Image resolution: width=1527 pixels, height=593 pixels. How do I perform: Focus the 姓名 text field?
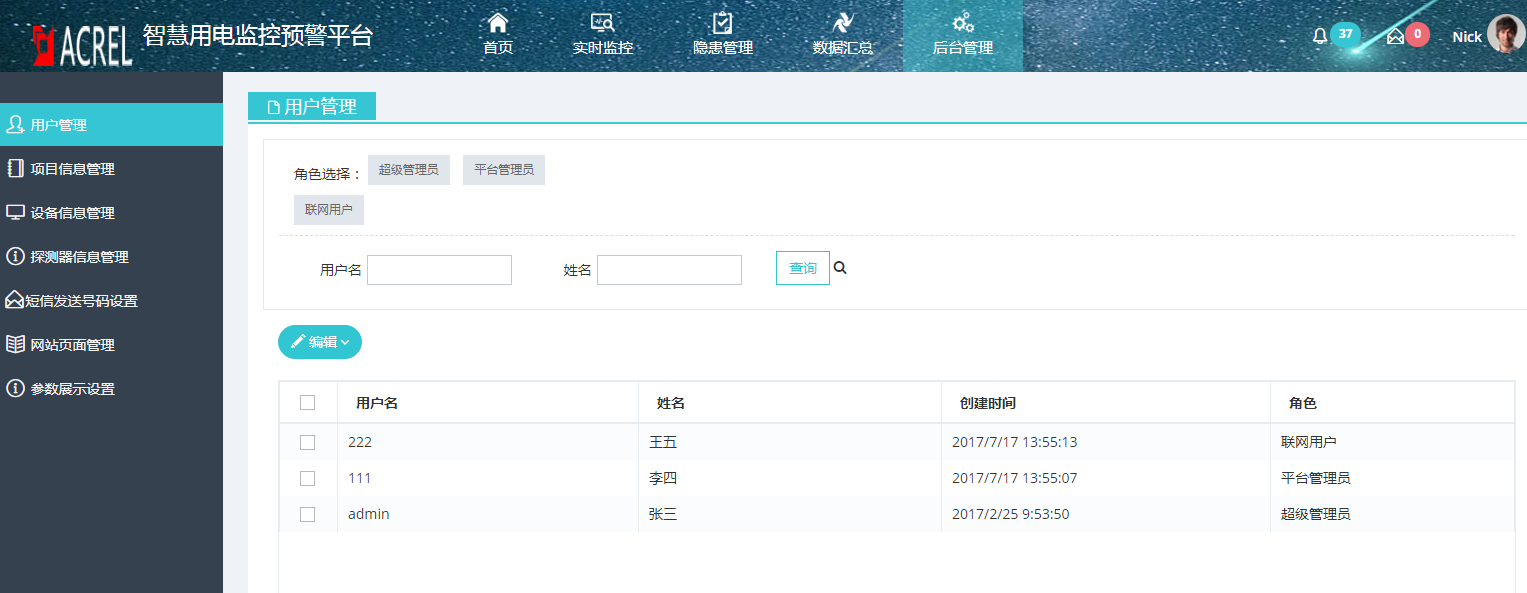coord(669,270)
